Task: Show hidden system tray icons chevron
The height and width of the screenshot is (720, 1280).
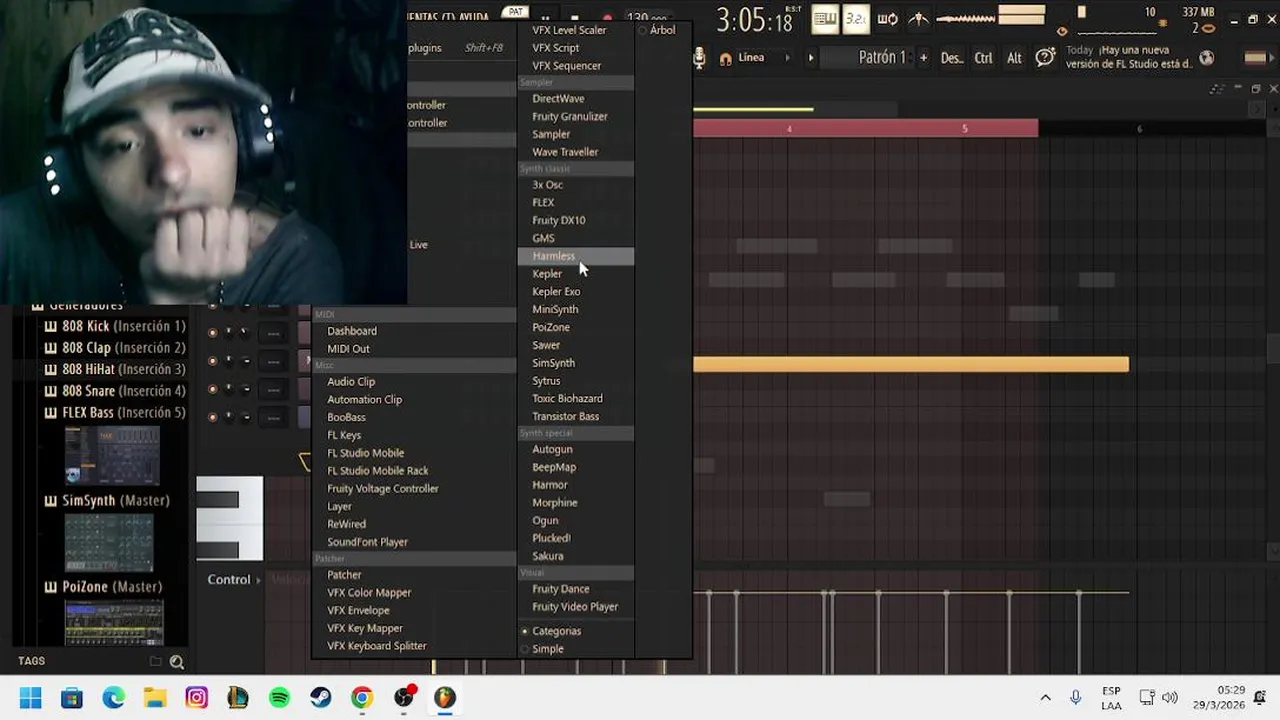Action: (x=1046, y=698)
